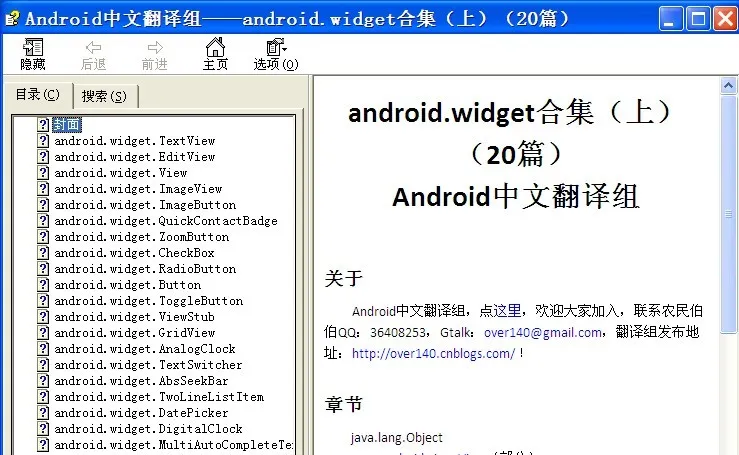Open android.widget.RadioButton topic

point(145,269)
